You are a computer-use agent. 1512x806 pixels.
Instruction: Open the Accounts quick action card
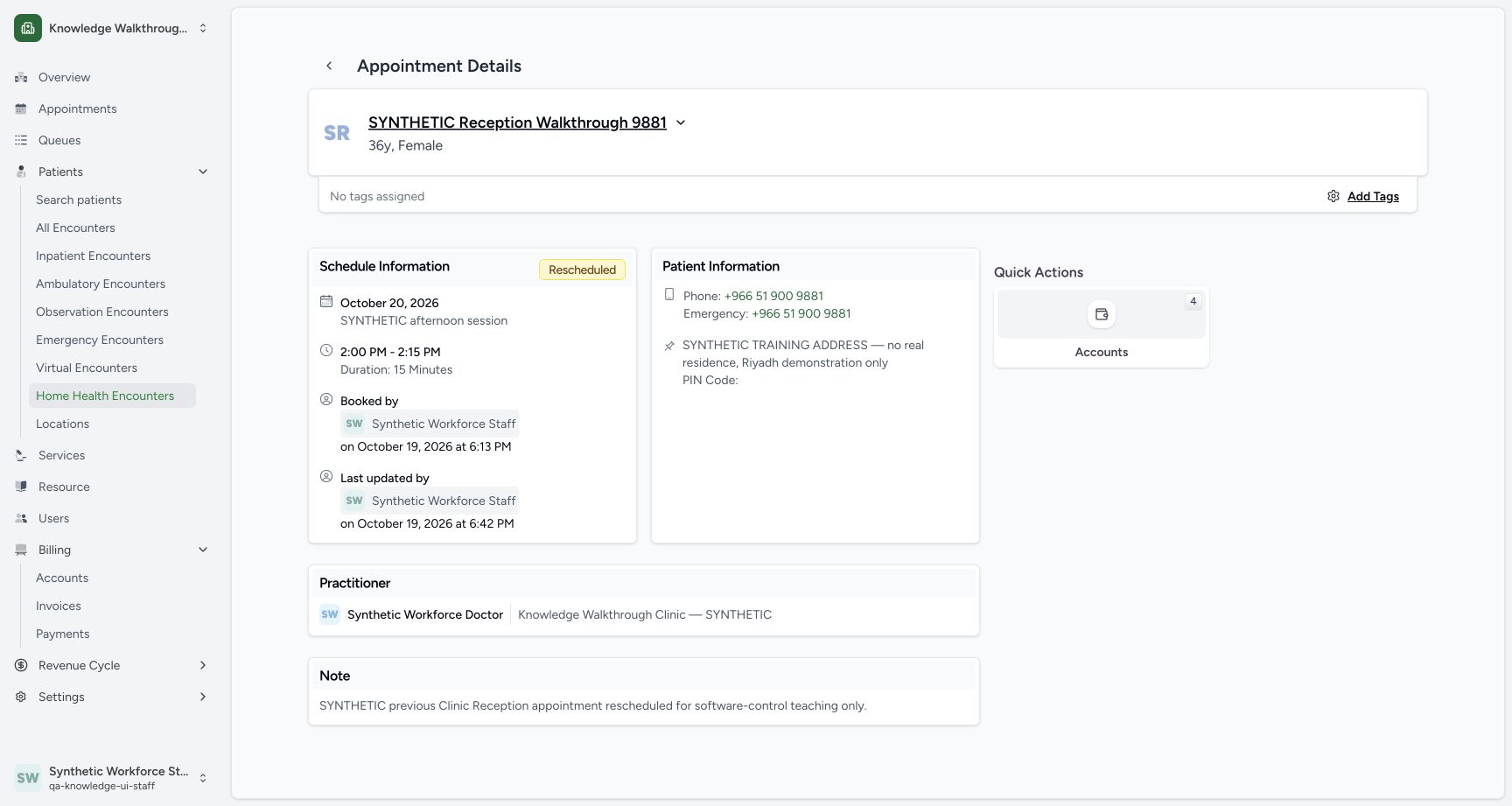tap(1102, 327)
